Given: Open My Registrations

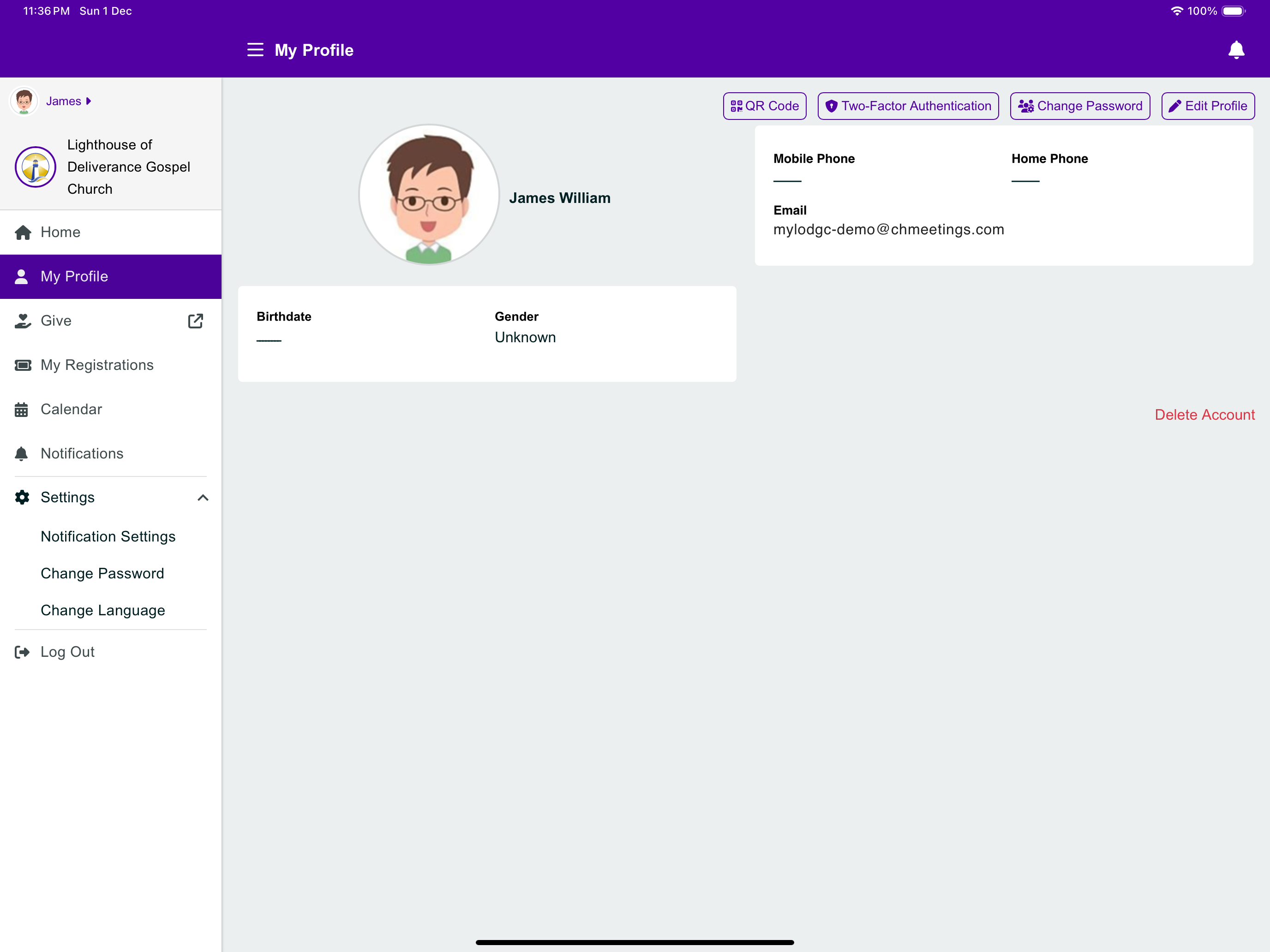Looking at the screenshot, I should (x=111, y=365).
